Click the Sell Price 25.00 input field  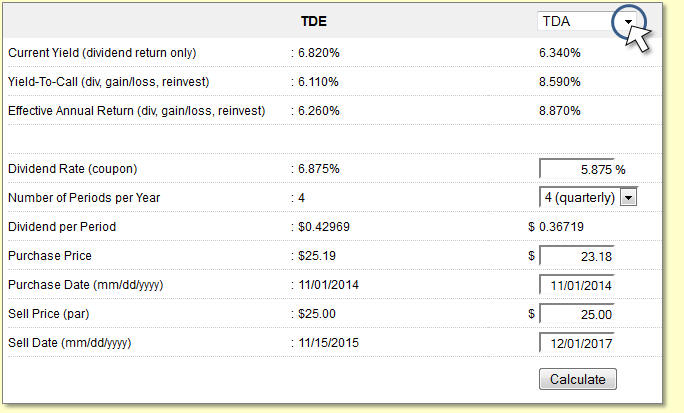[577, 314]
